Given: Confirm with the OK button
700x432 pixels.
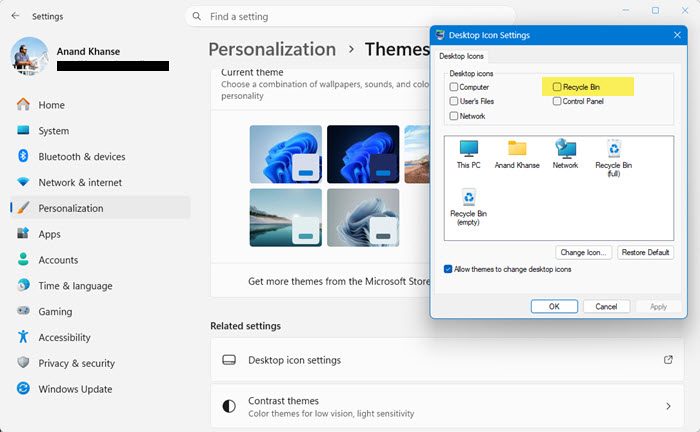Looking at the screenshot, I should pyautogui.click(x=554, y=307).
